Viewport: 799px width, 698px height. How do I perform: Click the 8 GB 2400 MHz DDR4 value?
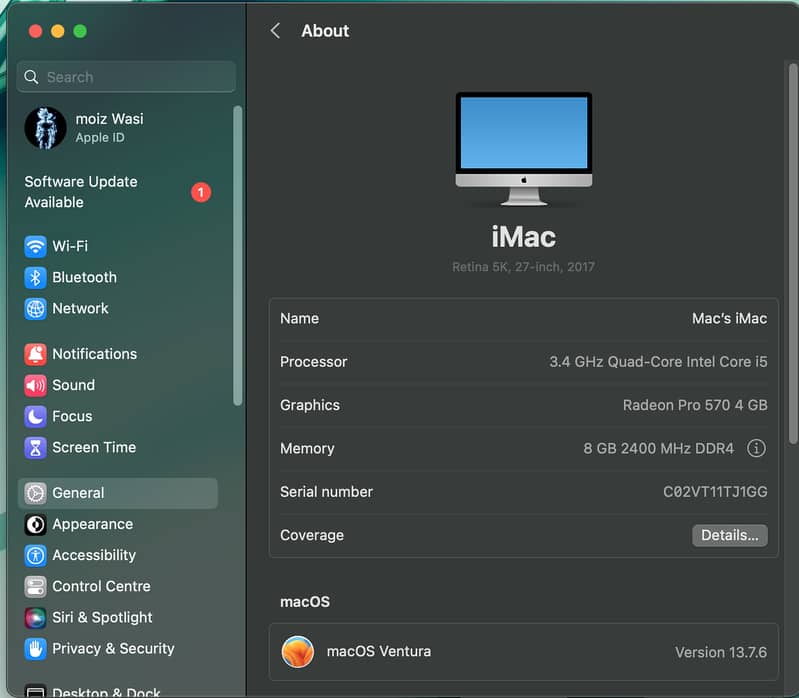click(x=658, y=448)
